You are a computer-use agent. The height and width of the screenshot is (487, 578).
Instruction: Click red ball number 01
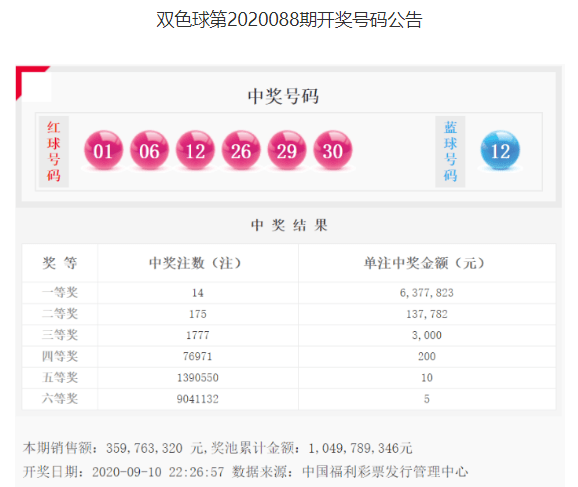pyautogui.click(x=103, y=150)
